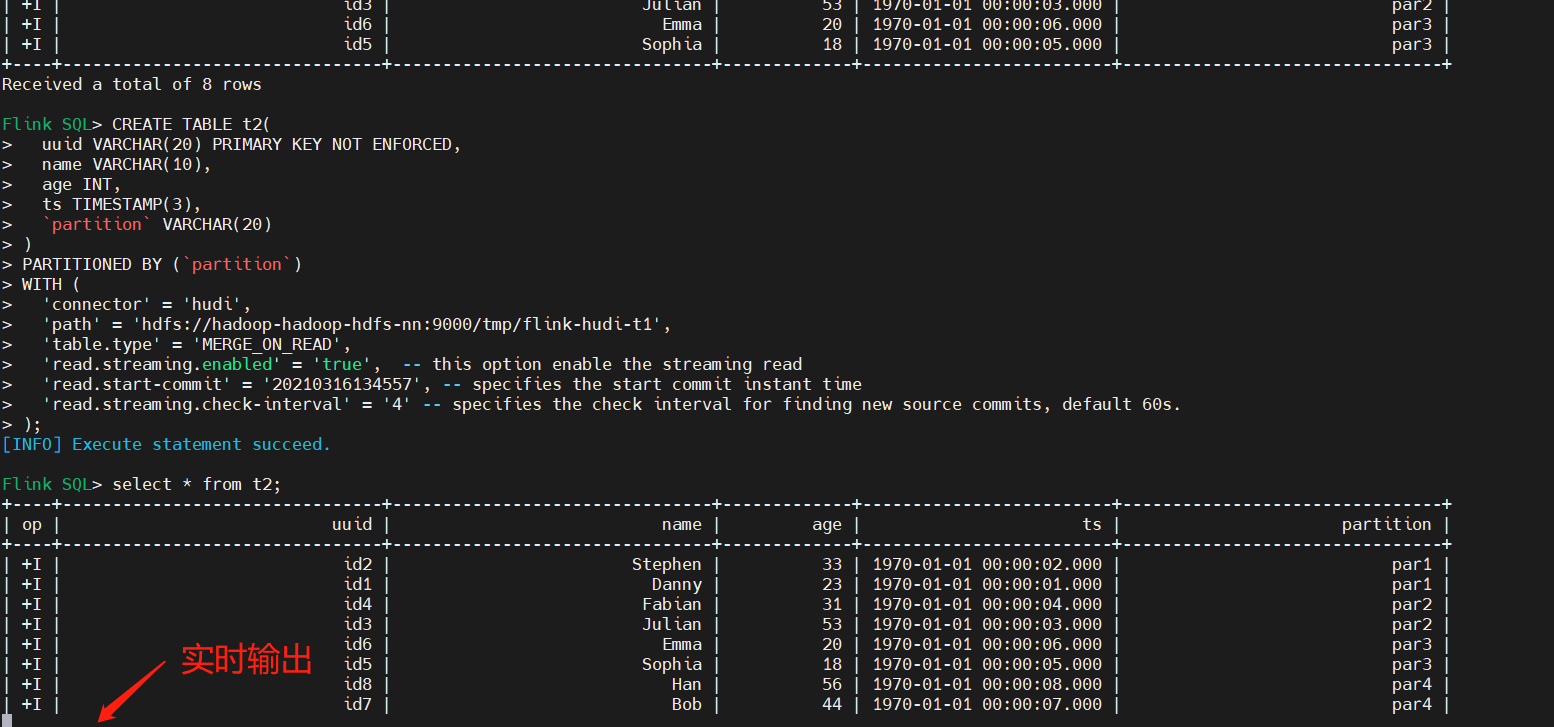Viewport: 1554px width, 727px height.
Task: Click the "op" column header
Action: pyautogui.click(x=32, y=524)
